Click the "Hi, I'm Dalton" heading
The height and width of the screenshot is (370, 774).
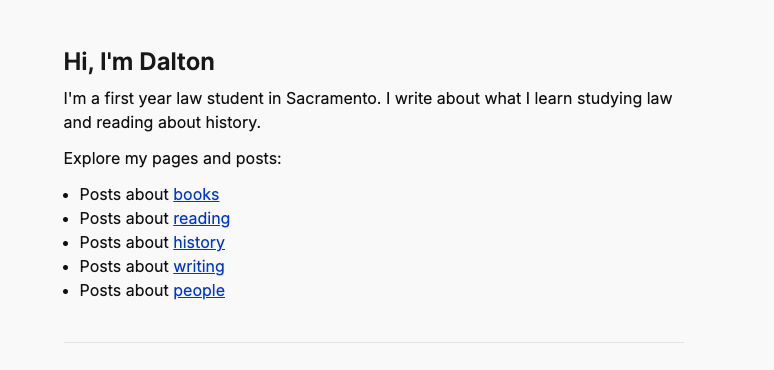click(x=139, y=62)
